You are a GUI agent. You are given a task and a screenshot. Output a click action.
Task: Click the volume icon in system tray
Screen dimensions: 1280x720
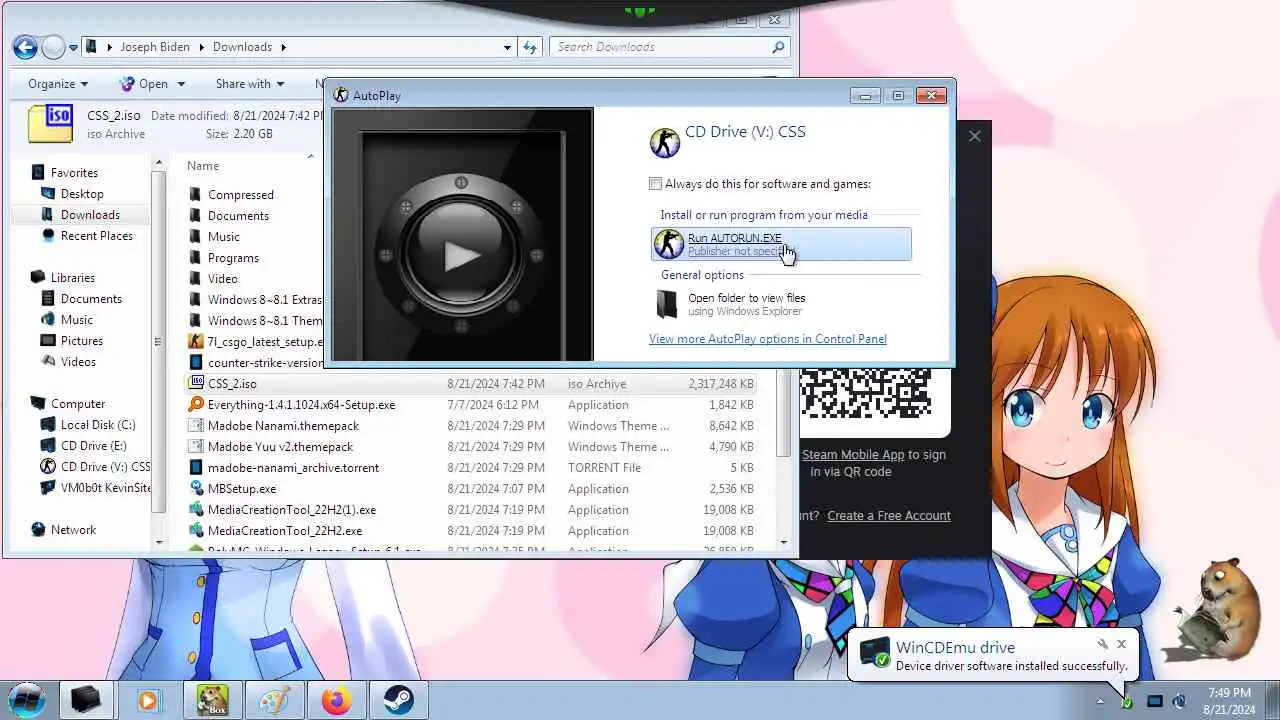point(1179,701)
